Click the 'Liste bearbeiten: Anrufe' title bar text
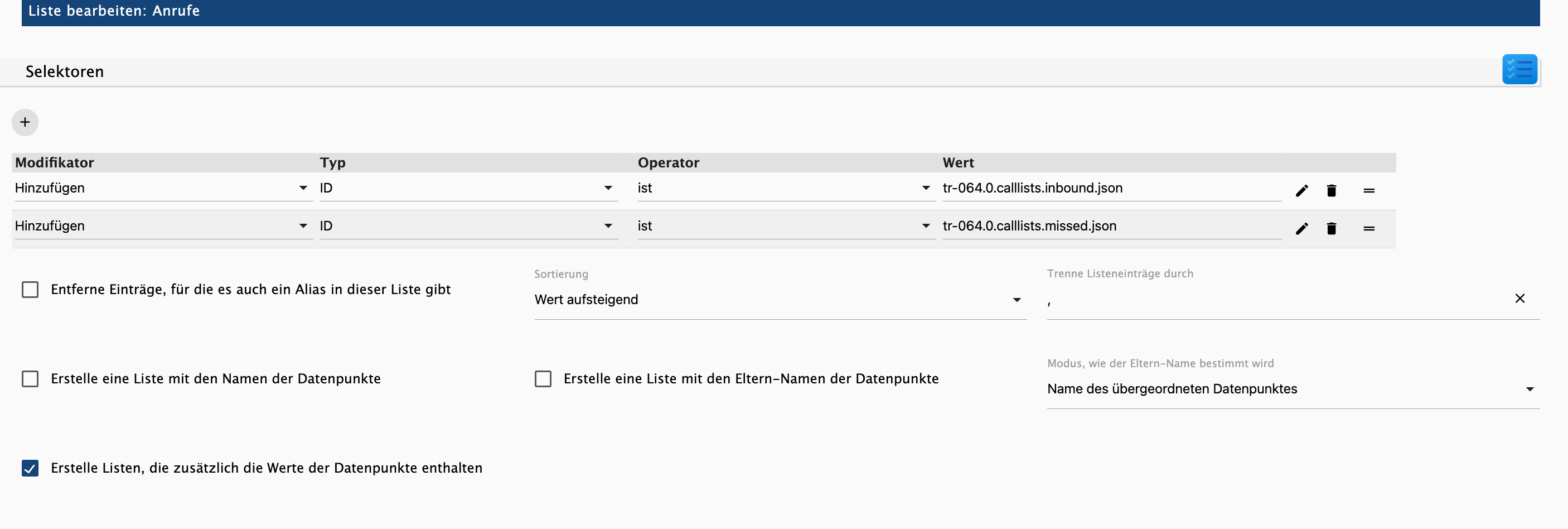This screenshot has height=529, width=1568. click(114, 11)
